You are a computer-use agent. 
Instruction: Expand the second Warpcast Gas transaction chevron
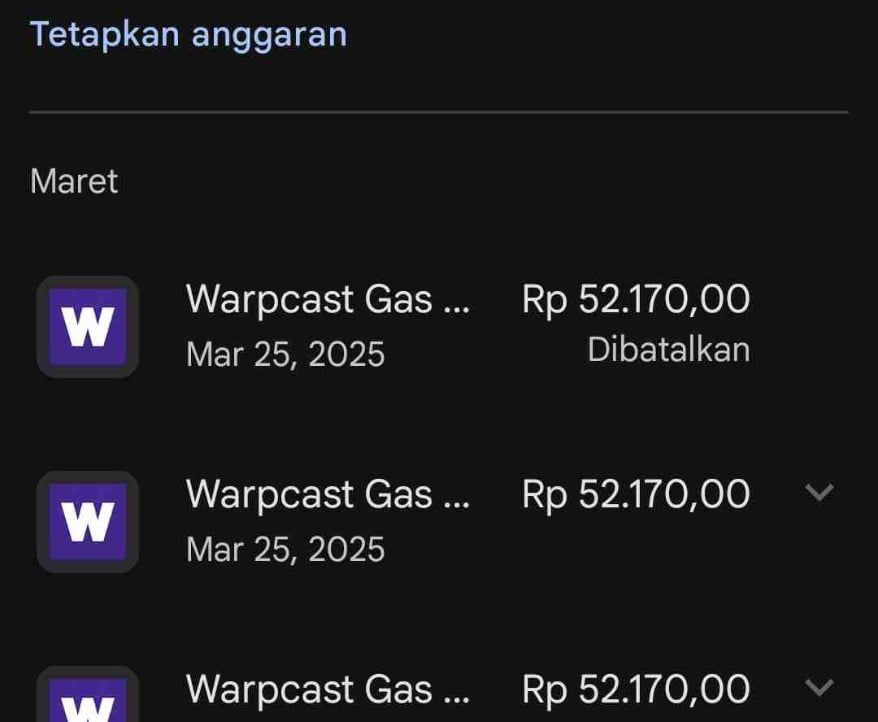[x=819, y=492]
